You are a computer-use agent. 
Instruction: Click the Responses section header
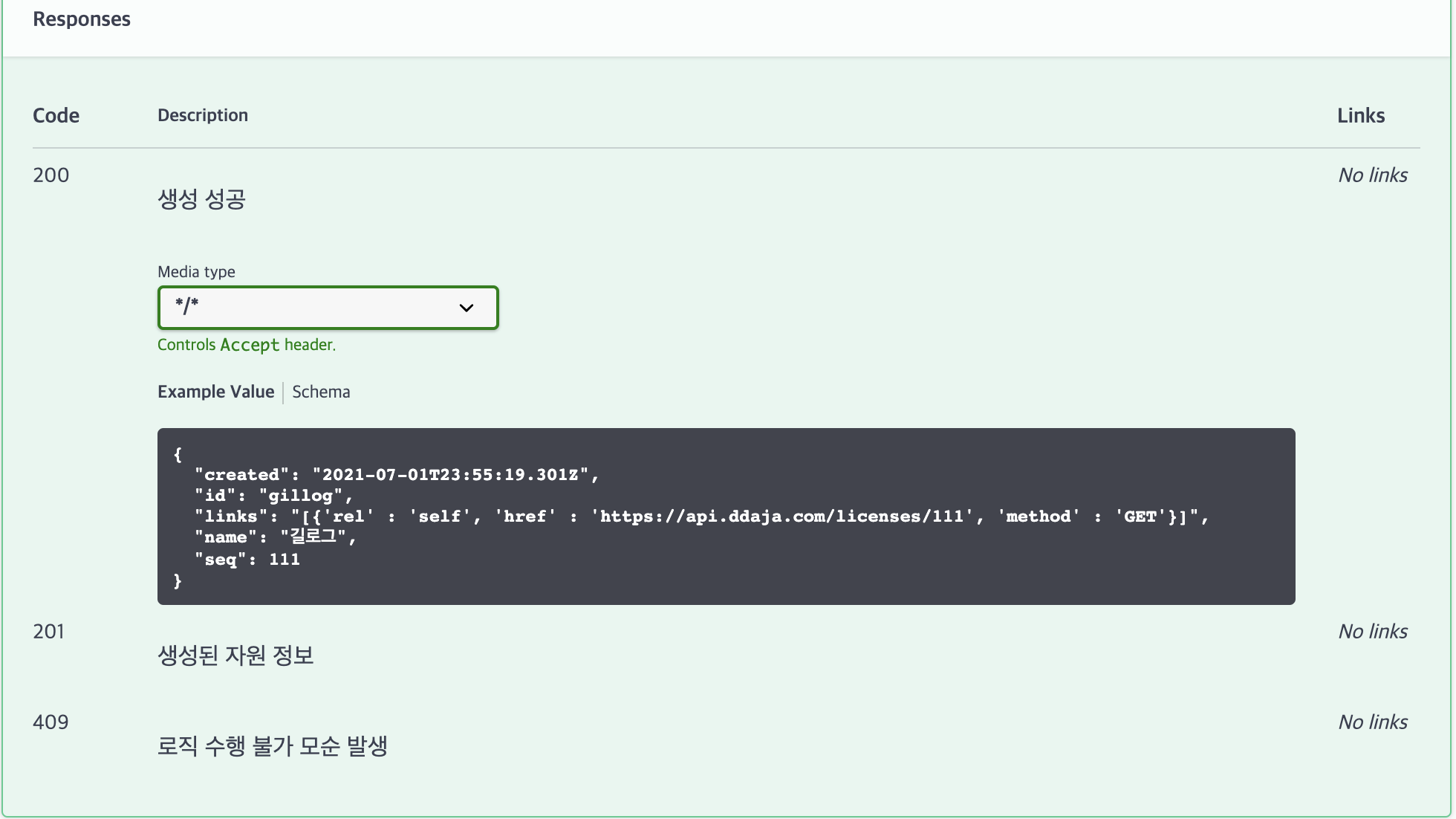coord(81,19)
